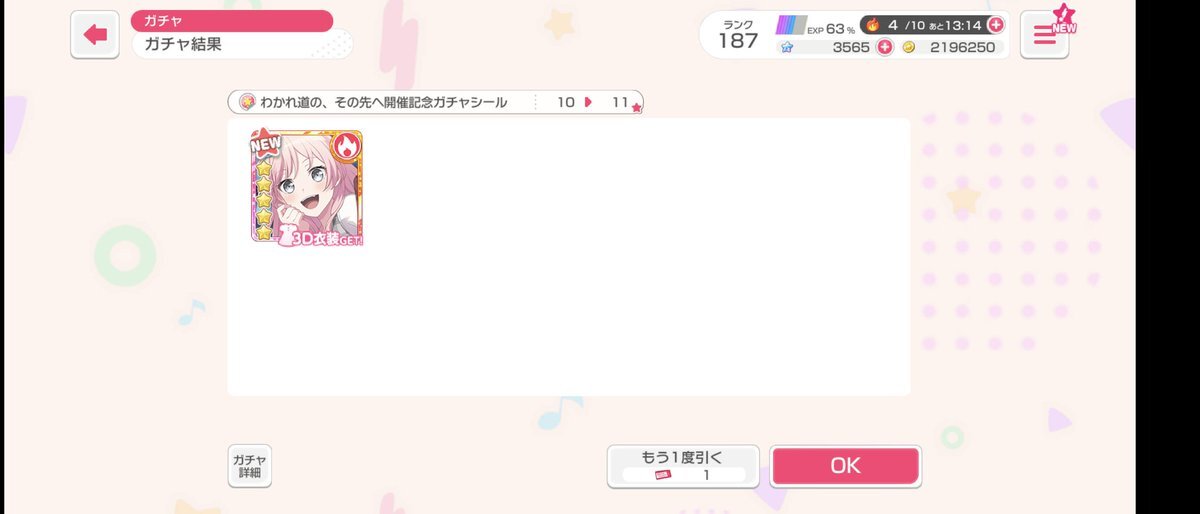The height and width of the screenshot is (514, 1200).
Task: Buy stars with the plus next to 3565
Action: pyautogui.click(x=884, y=47)
